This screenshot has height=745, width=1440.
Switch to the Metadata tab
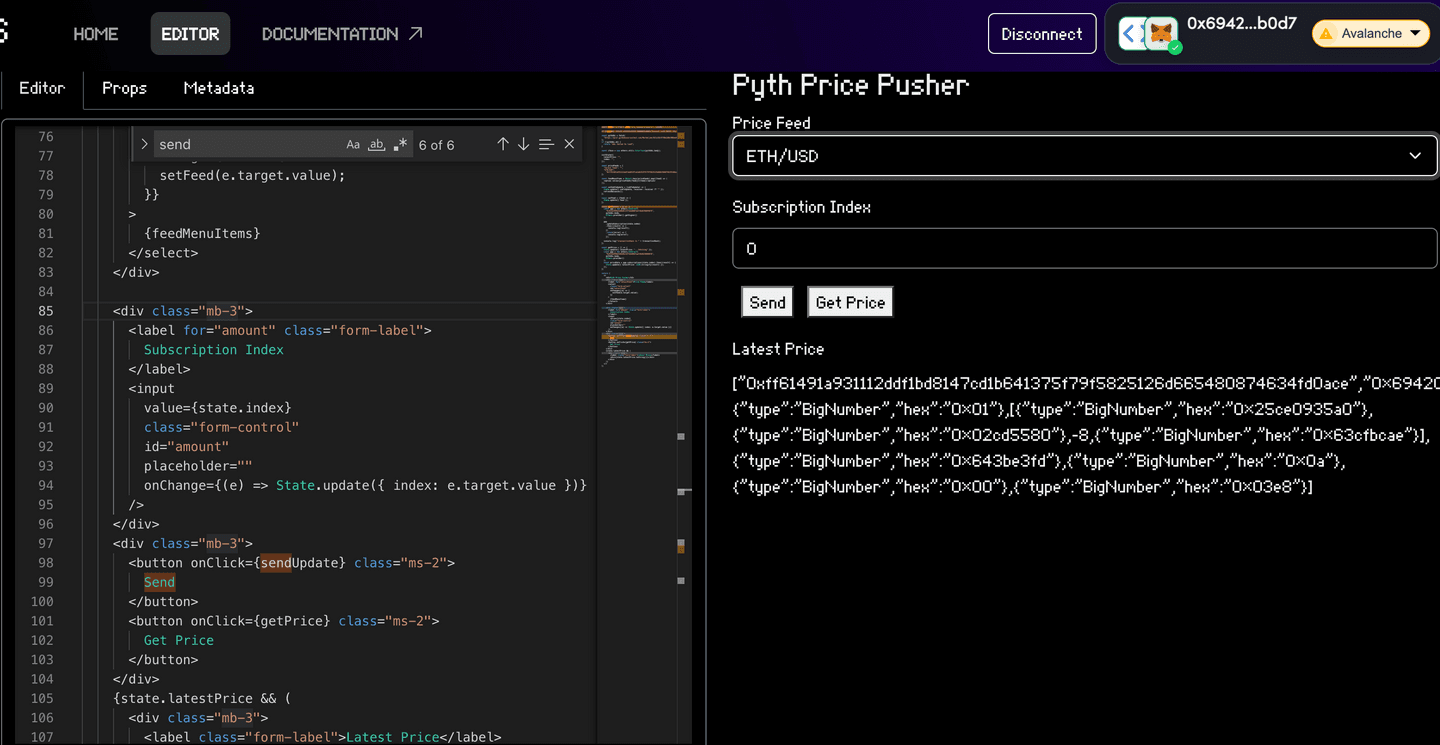tap(219, 88)
